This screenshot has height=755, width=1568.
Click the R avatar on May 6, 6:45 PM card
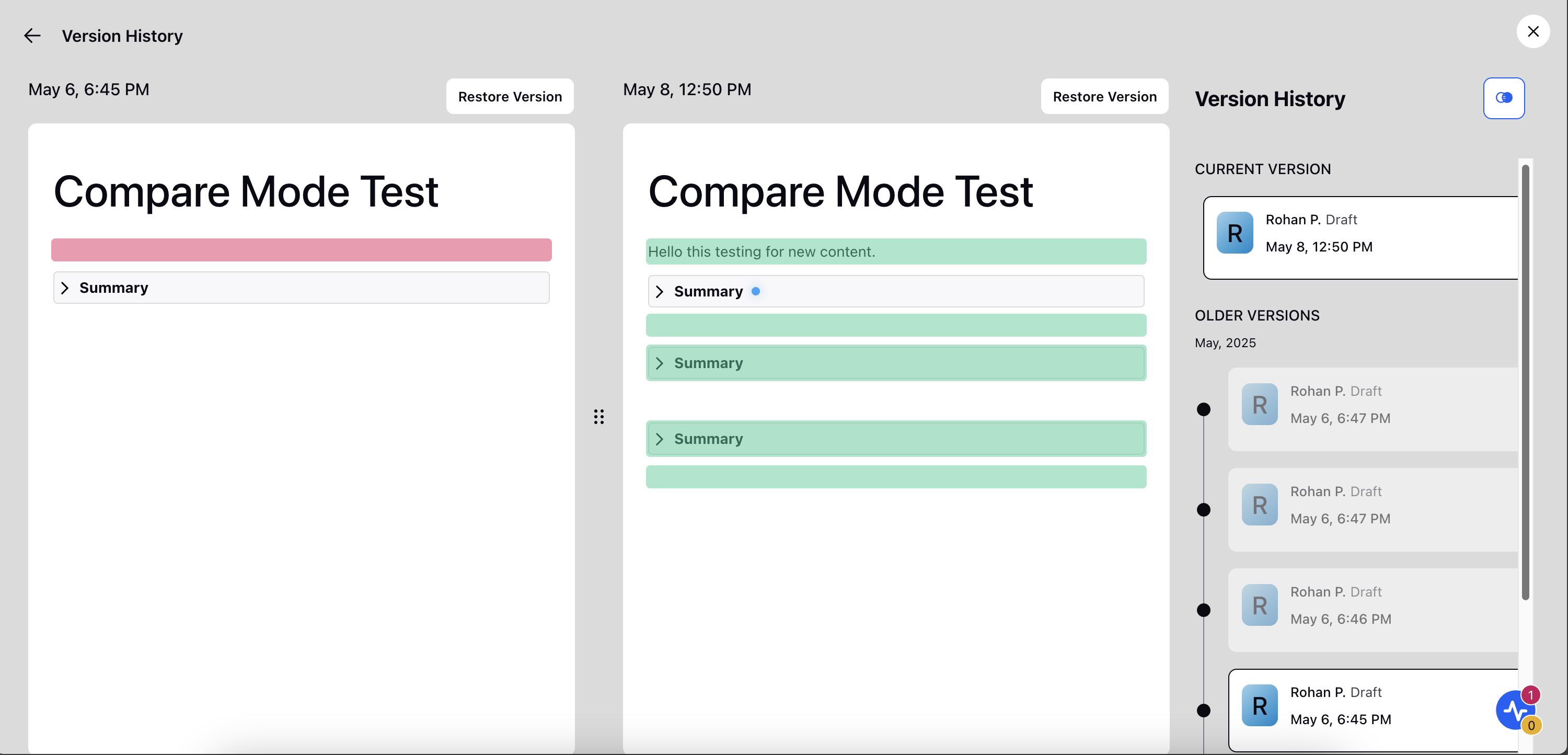1260,706
